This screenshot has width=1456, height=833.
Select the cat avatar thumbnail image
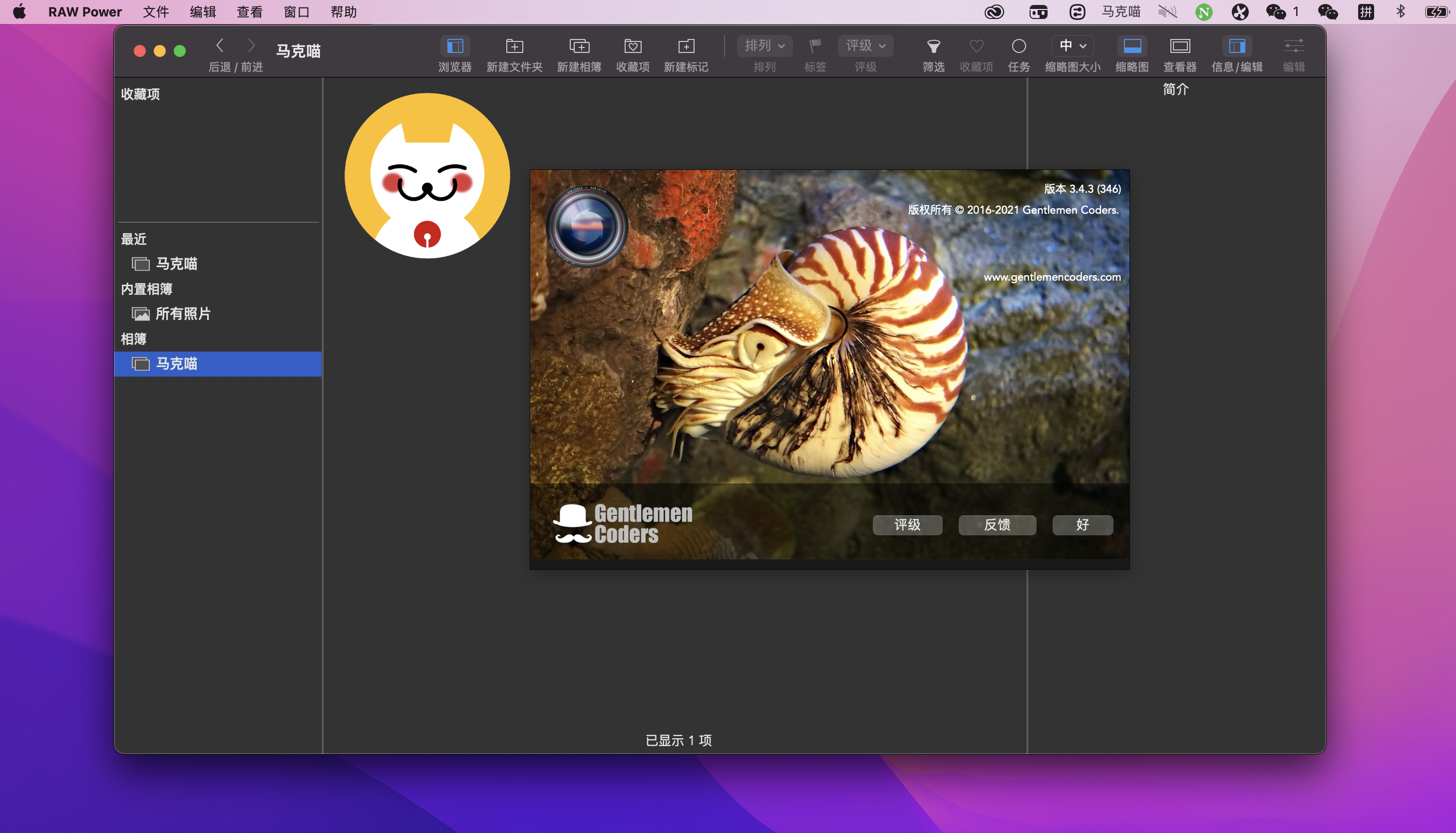(427, 176)
